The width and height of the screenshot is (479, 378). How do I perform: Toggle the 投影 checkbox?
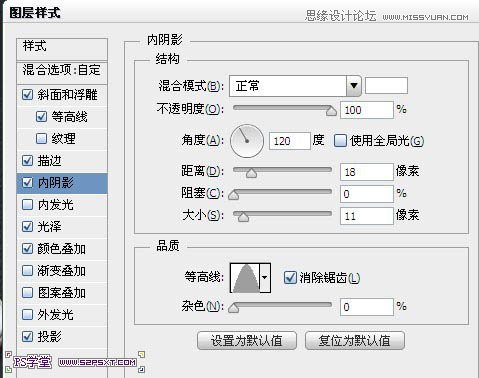pos(27,337)
